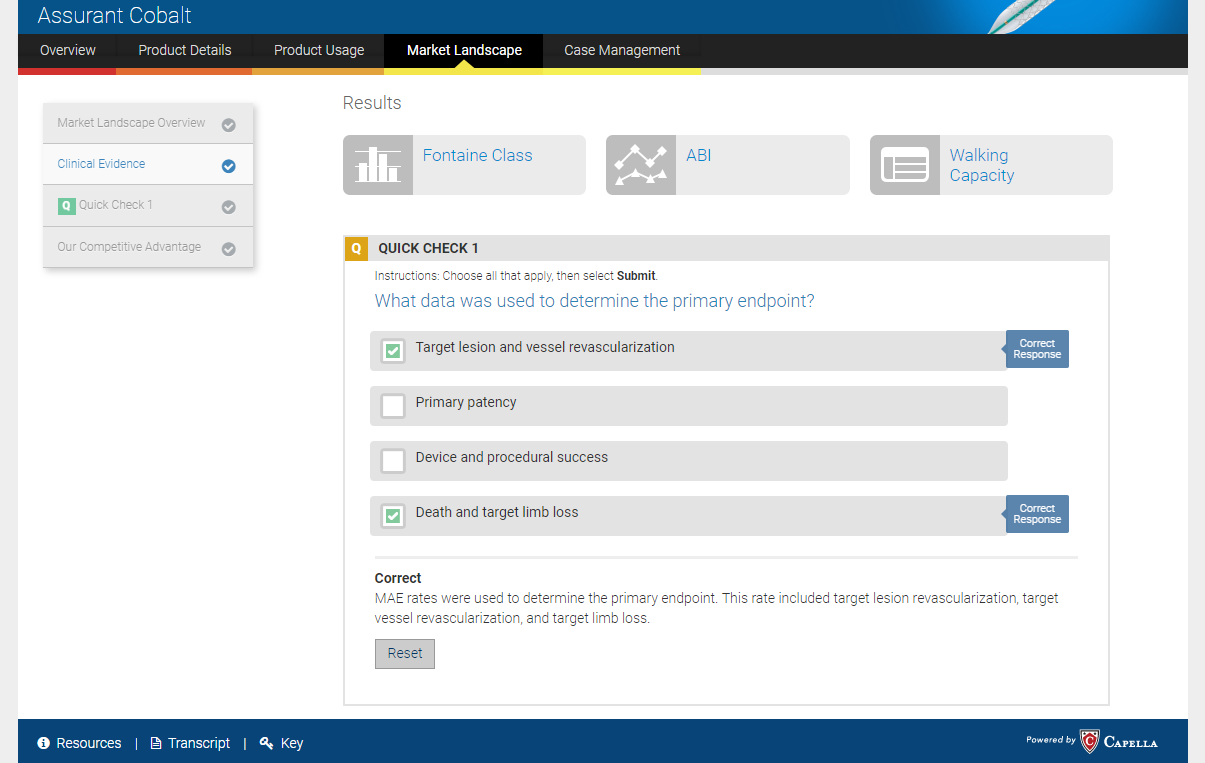
Task: Click the key icon in footer
Action: tap(266, 743)
